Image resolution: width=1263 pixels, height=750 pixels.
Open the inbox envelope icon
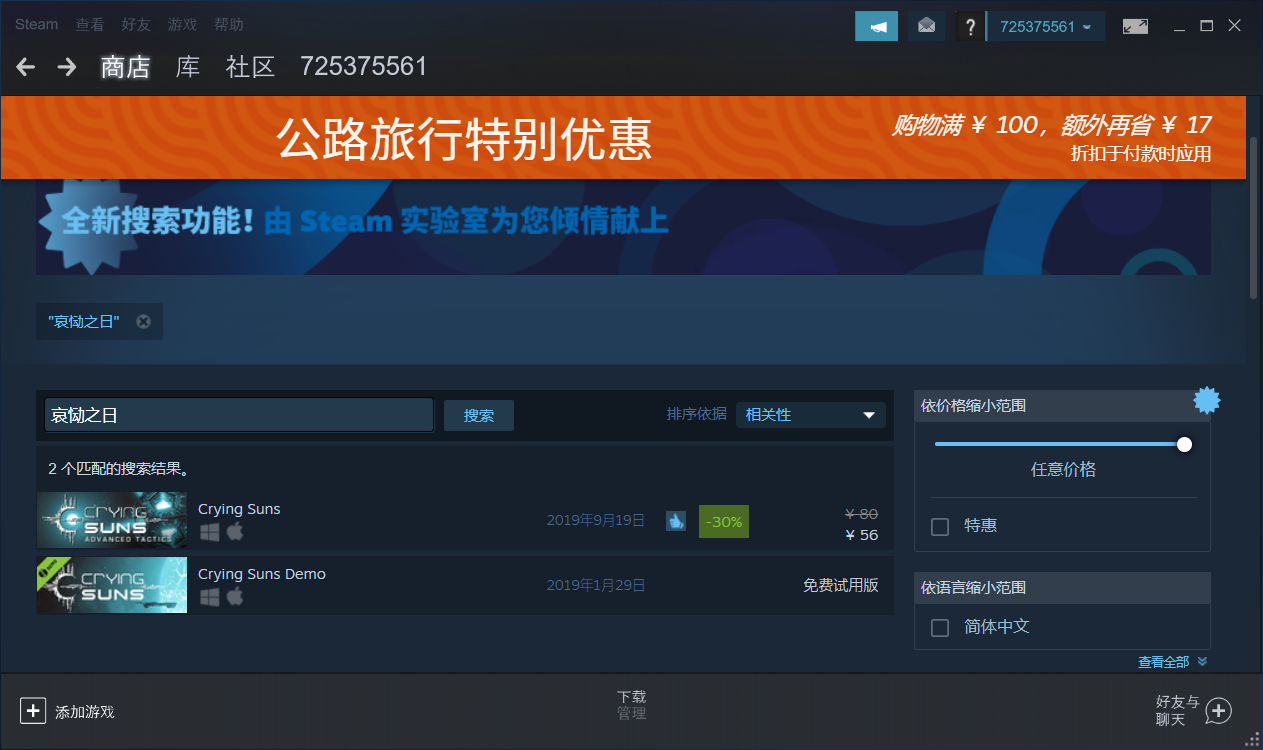[x=927, y=26]
